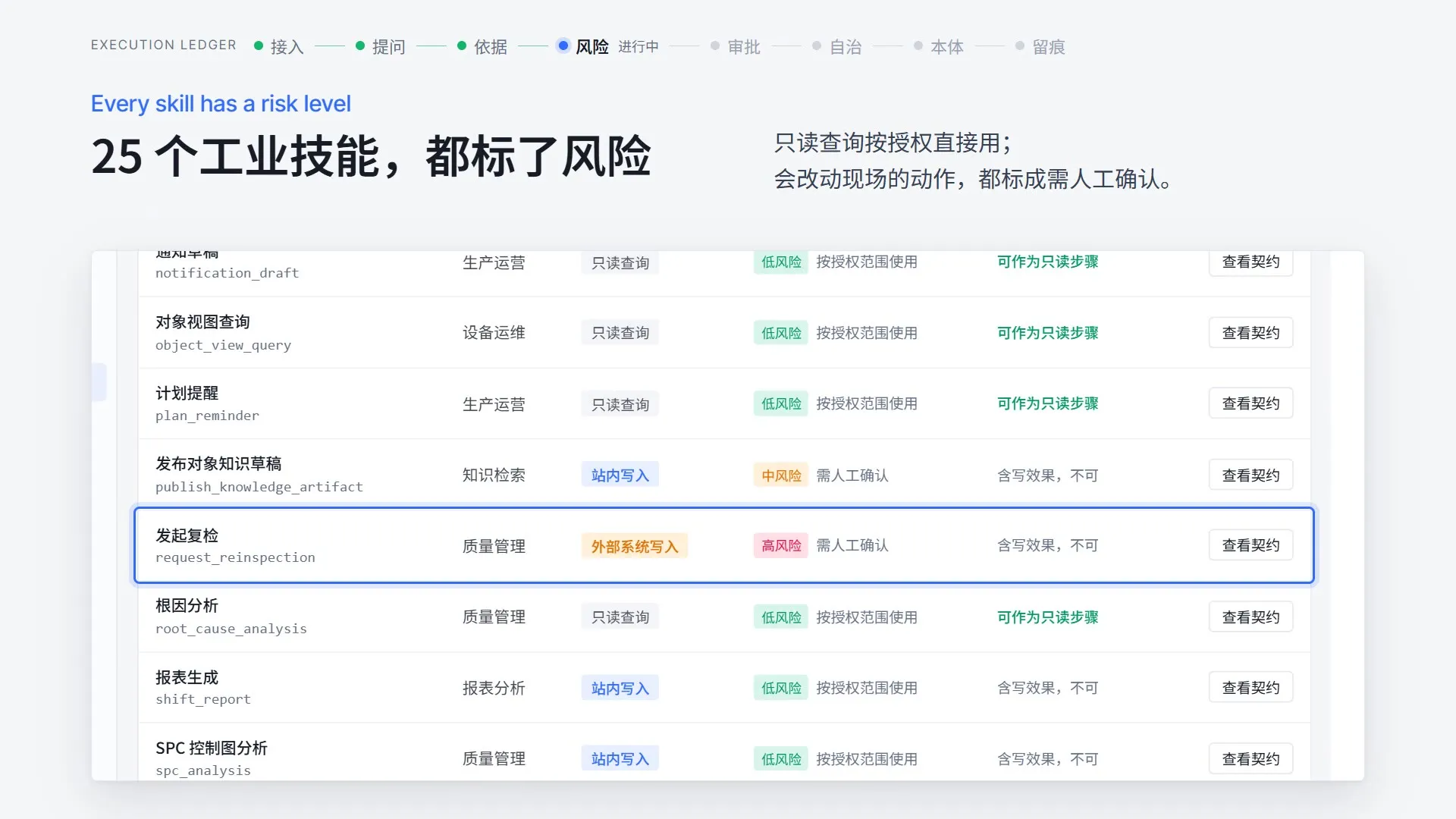
Task: Select the 本体 step in the ledger
Action: tap(939, 46)
